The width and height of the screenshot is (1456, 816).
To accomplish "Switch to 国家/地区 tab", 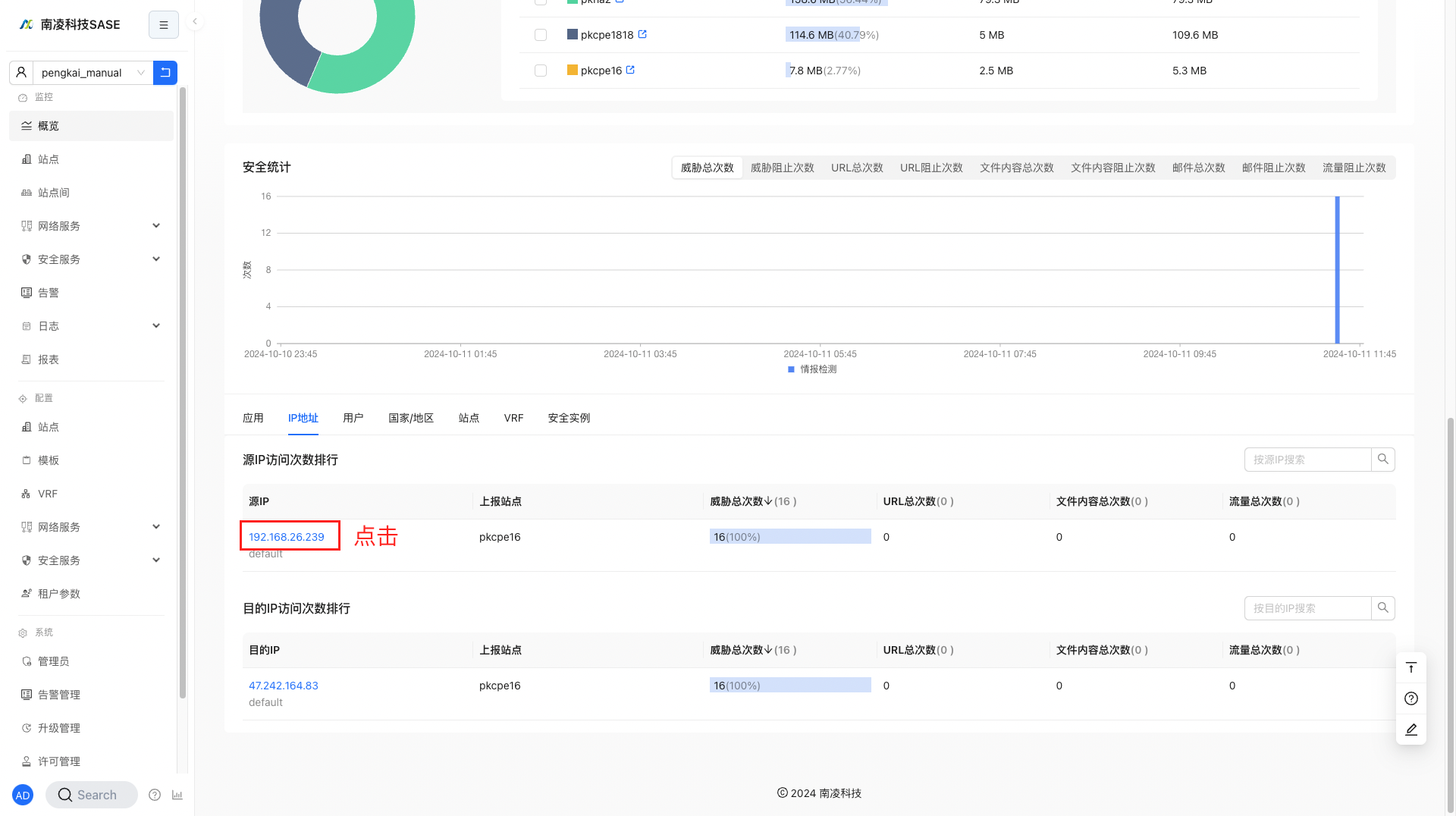I will 411,418.
